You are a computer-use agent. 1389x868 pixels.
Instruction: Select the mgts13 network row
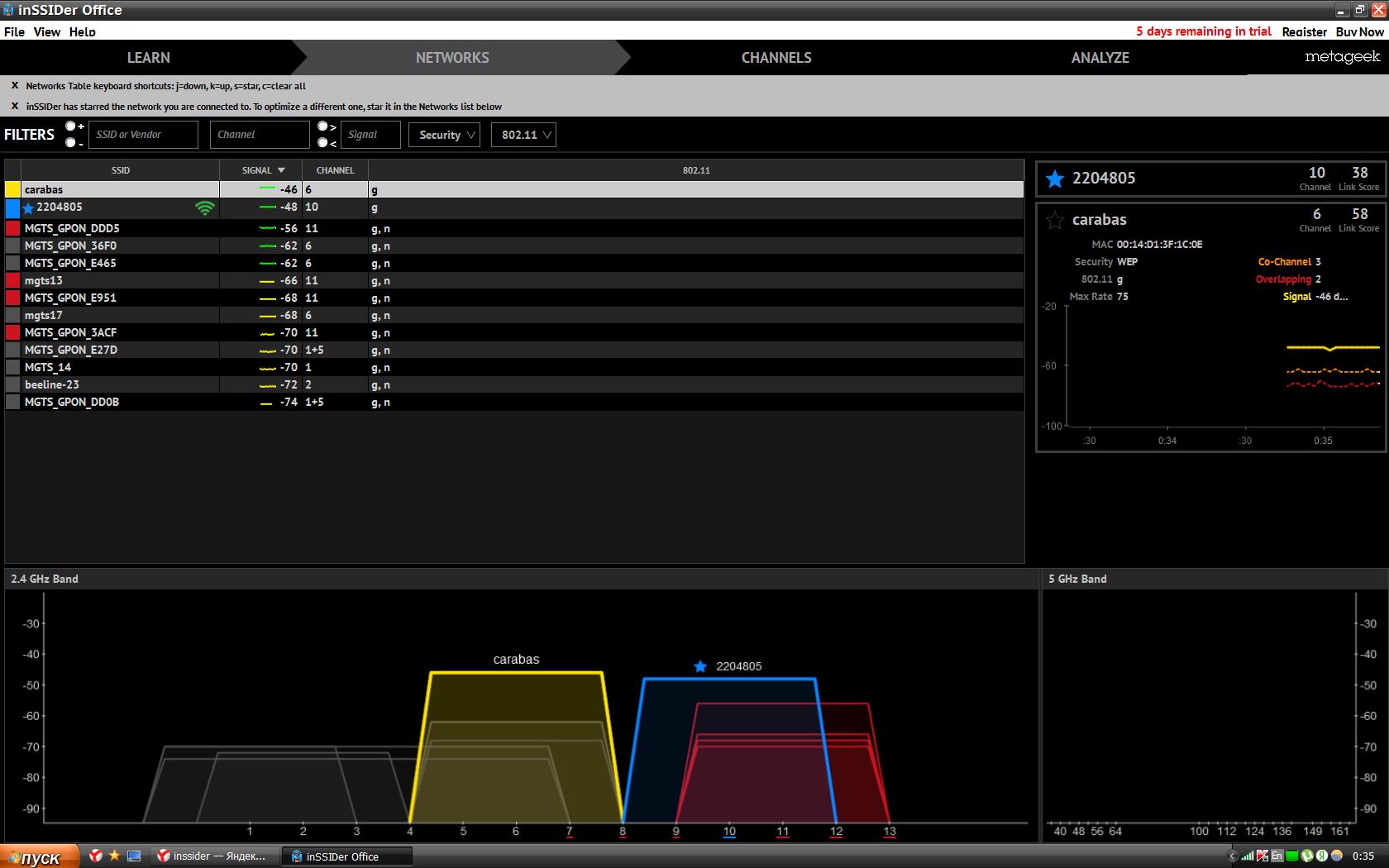[x=514, y=280]
